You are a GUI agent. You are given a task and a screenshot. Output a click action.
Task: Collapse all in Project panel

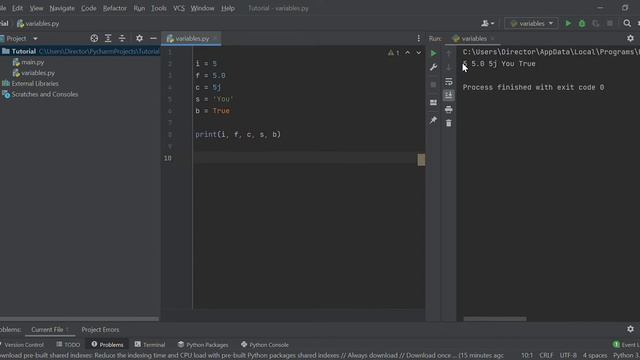[x=122, y=38]
